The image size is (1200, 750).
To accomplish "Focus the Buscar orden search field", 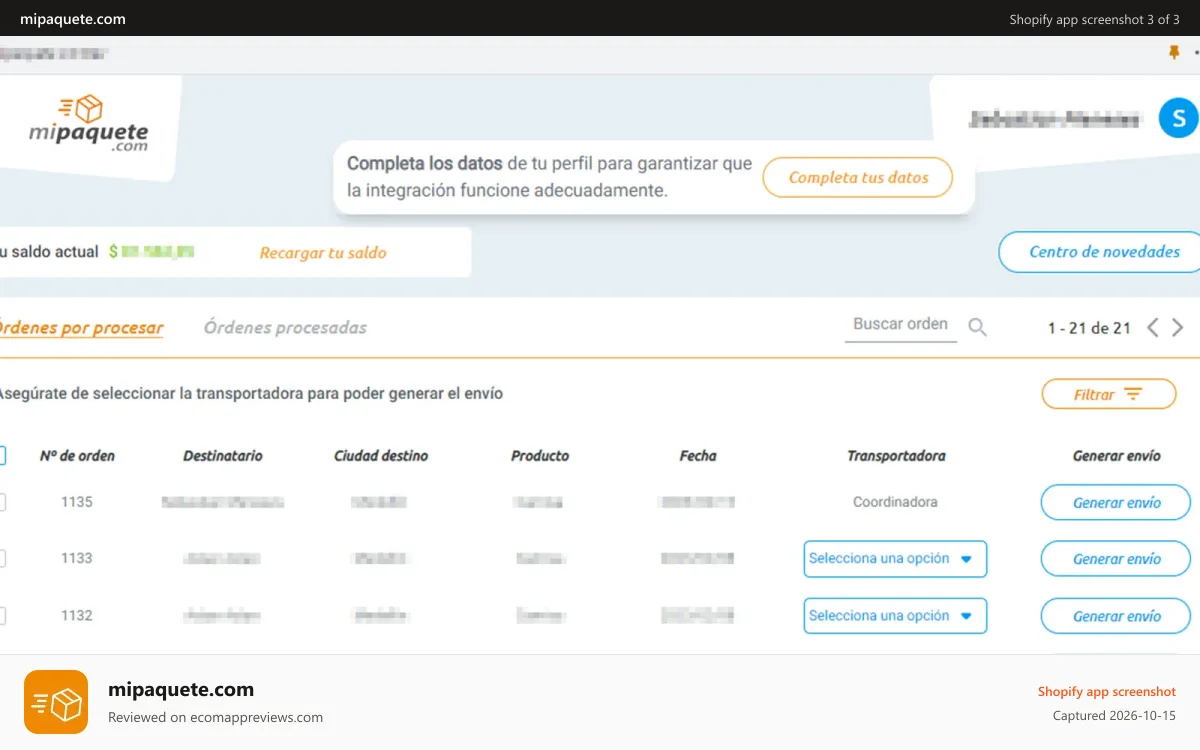I will [901, 325].
